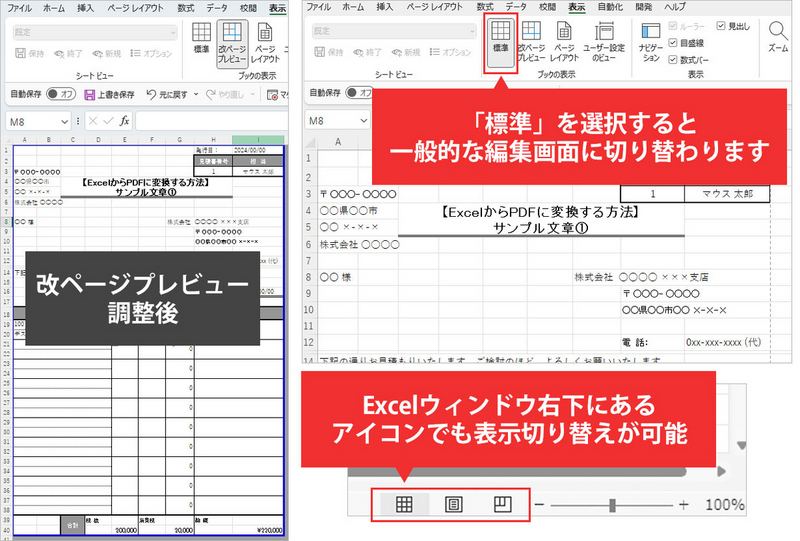Click 新規 in page-break-preview window's sheet view group
The height and width of the screenshot is (541, 800).
(x=107, y=53)
